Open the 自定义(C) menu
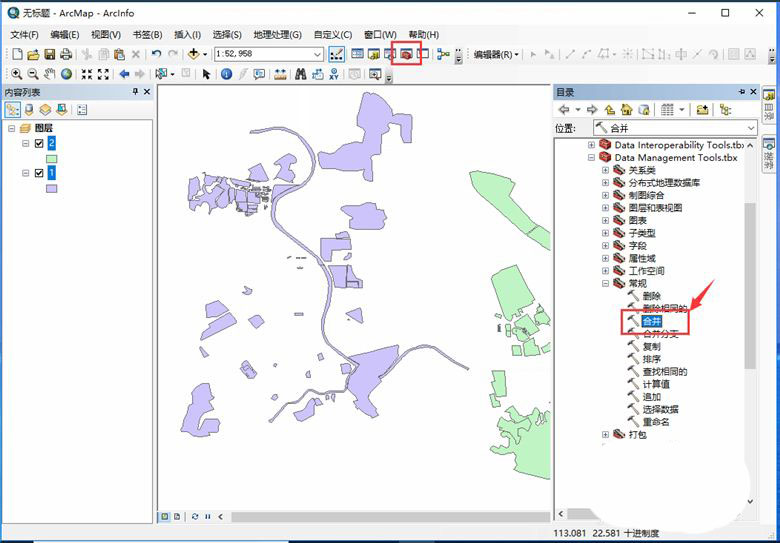This screenshot has height=543, width=780. (x=333, y=35)
